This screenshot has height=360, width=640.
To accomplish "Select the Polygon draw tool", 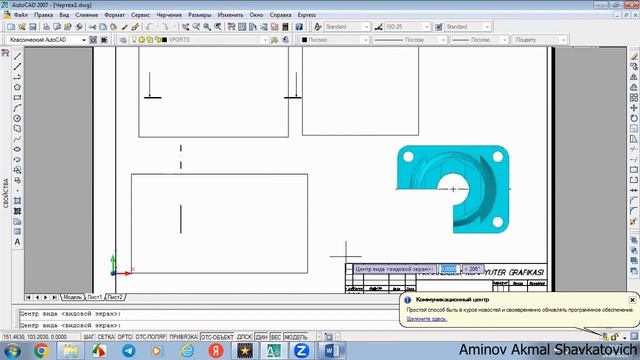I will pos(17,87).
